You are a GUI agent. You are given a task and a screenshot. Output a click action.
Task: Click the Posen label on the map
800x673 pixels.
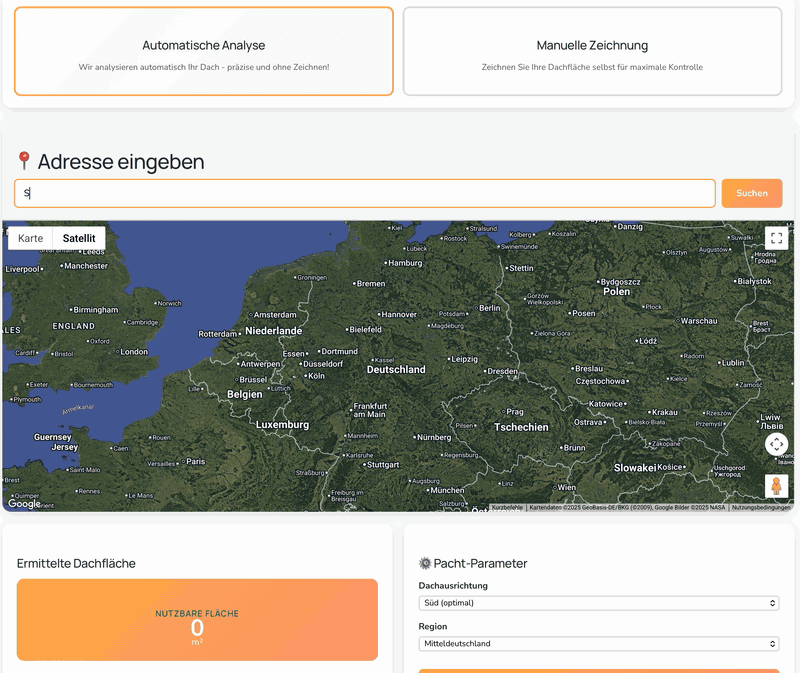pos(584,313)
